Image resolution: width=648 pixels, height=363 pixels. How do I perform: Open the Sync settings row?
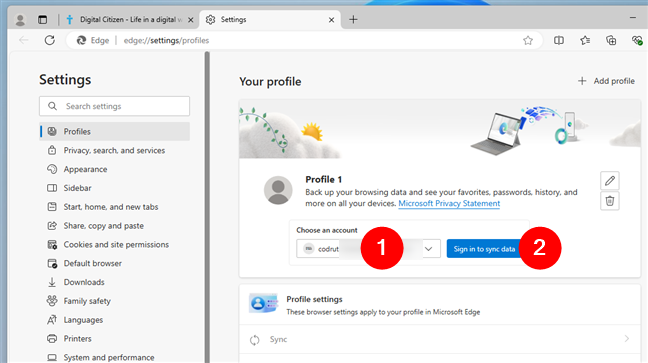point(440,339)
